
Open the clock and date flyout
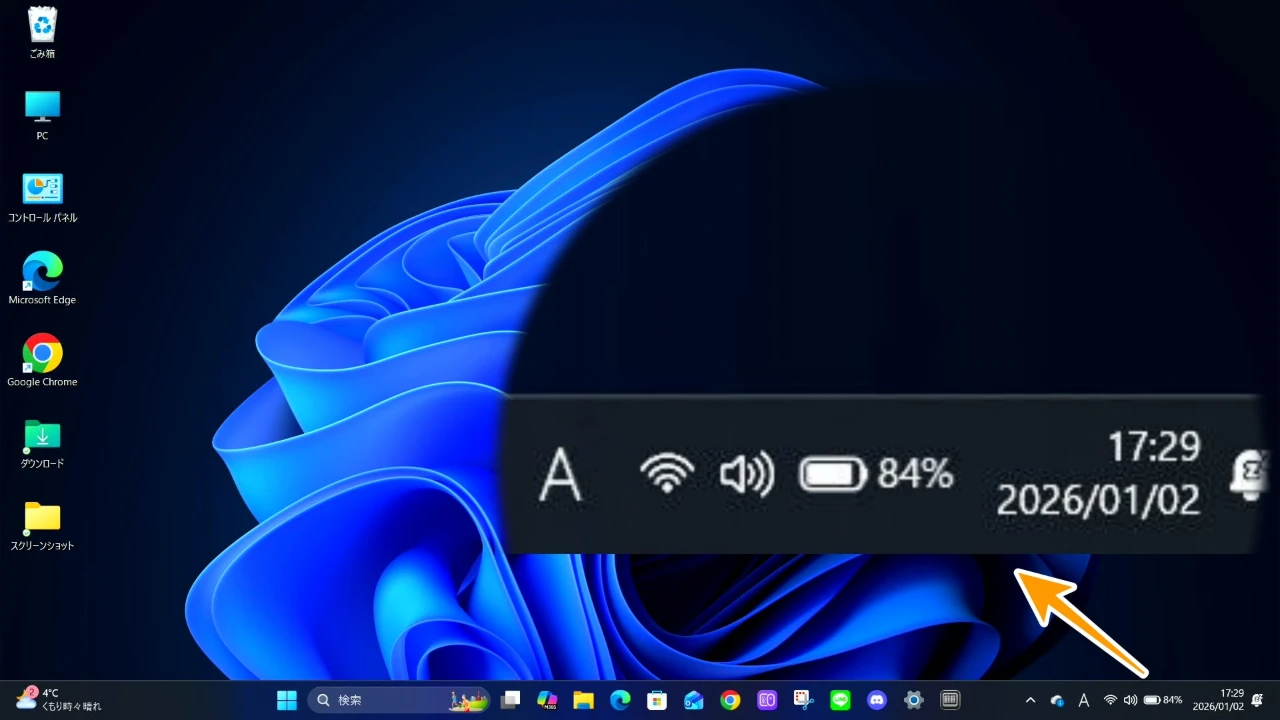(x=1218, y=699)
